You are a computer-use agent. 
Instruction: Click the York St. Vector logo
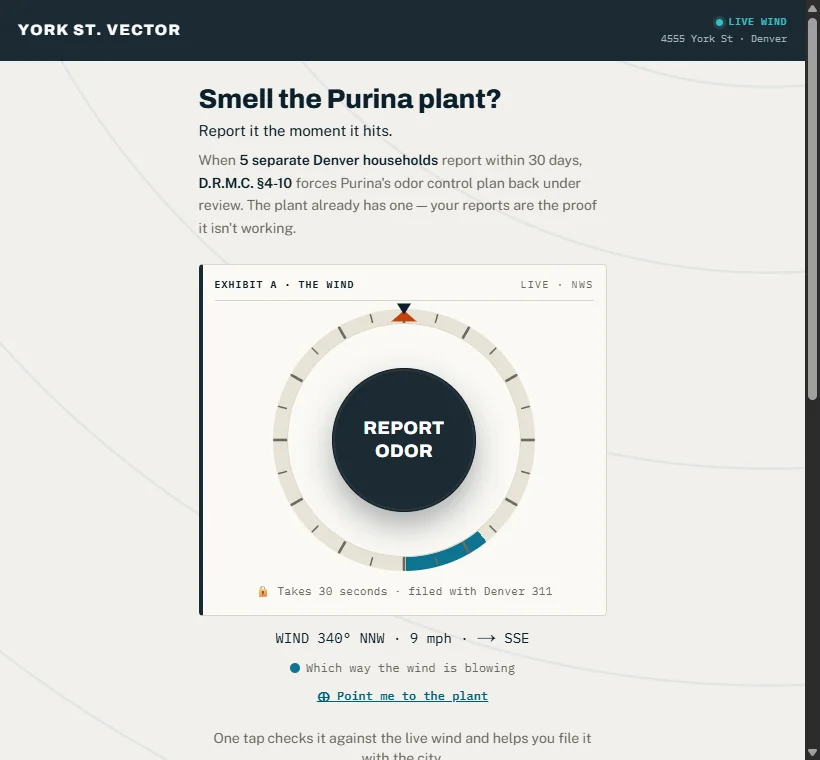point(99,30)
